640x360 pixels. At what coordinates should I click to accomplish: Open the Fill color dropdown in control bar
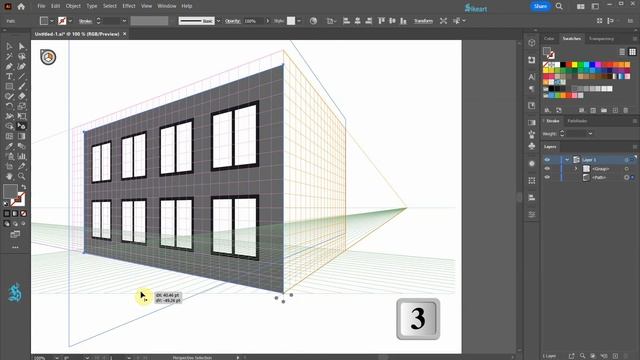(x=51, y=21)
